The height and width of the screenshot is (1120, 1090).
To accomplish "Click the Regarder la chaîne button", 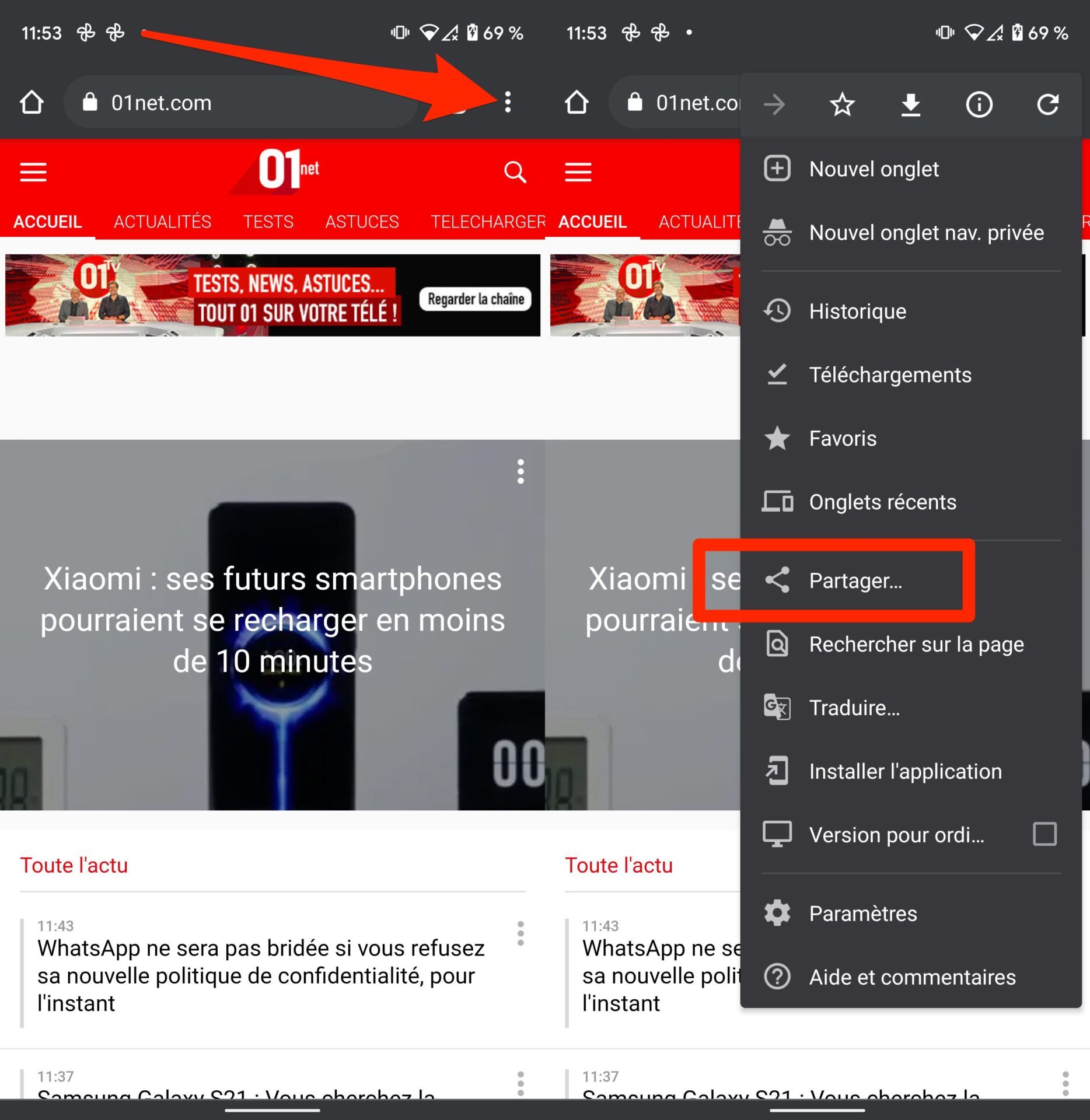I will coord(476,299).
